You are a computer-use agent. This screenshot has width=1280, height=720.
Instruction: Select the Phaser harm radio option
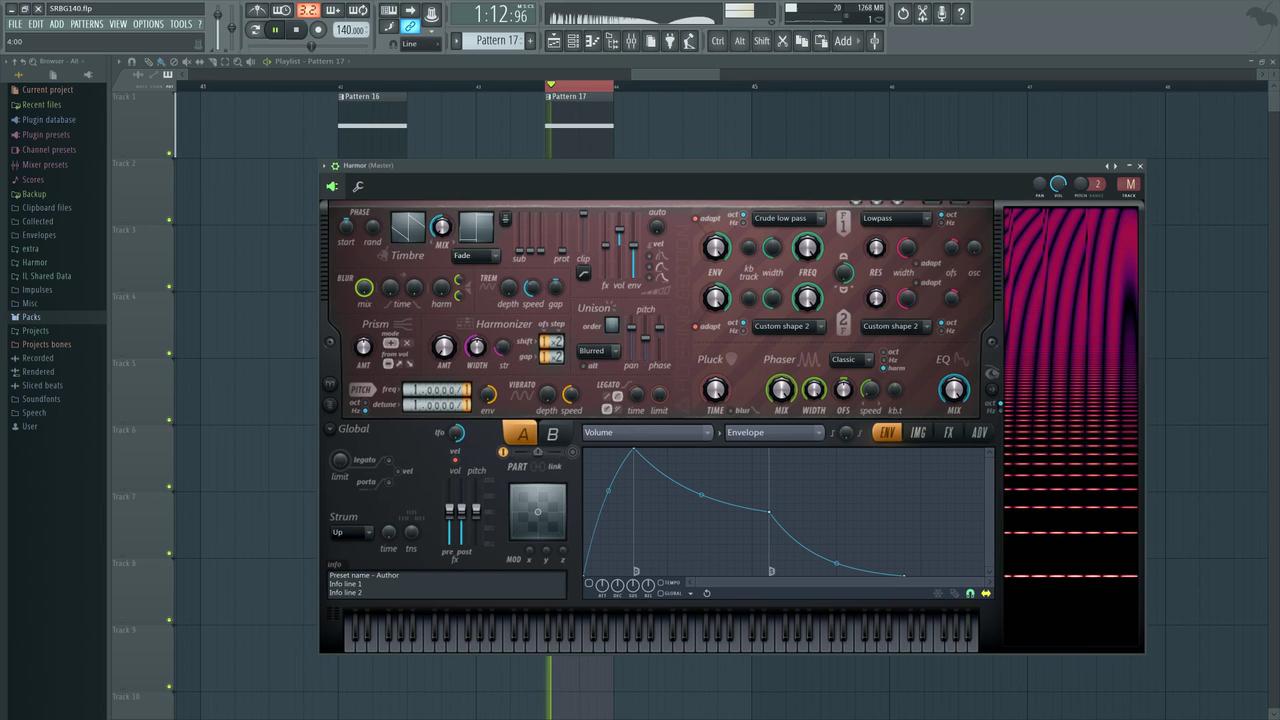pos(883,368)
